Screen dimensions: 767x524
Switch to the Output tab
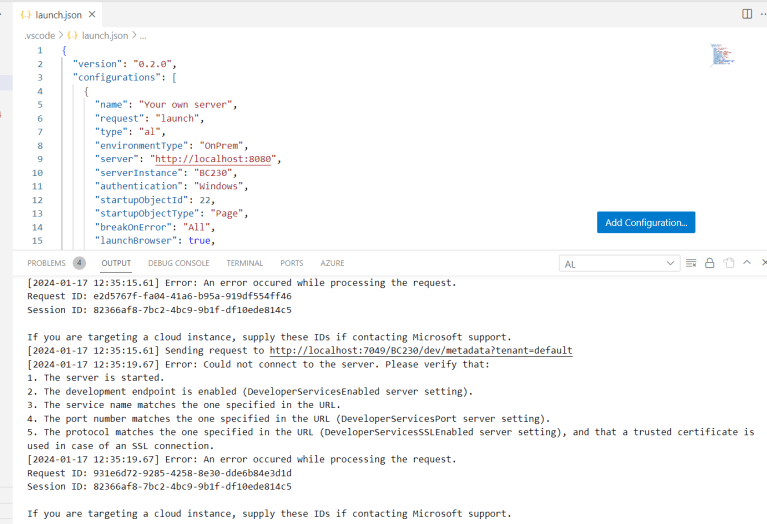point(116,263)
